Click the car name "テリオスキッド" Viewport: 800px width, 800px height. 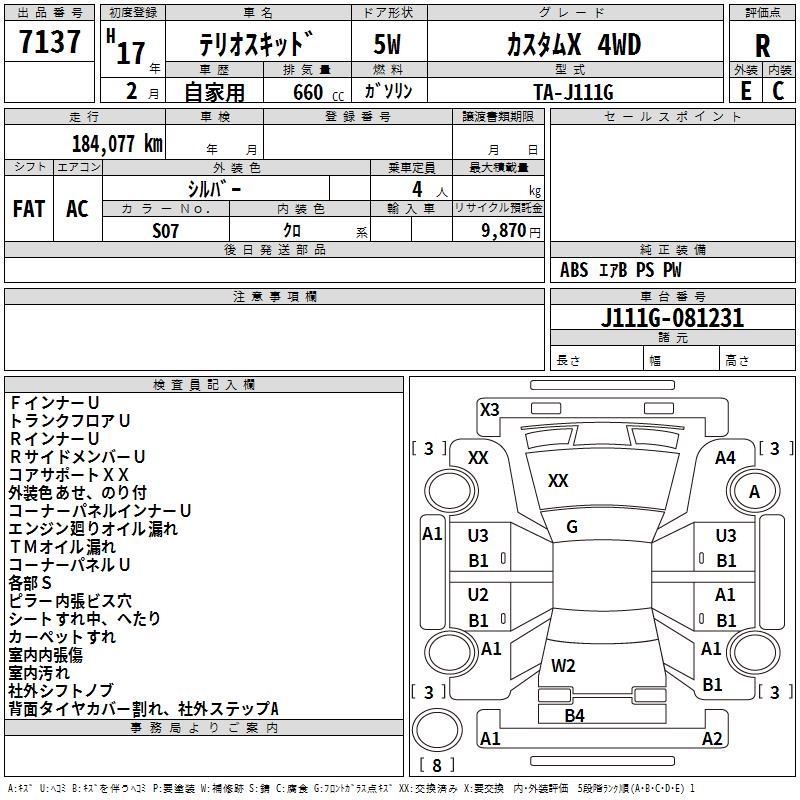point(256,44)
